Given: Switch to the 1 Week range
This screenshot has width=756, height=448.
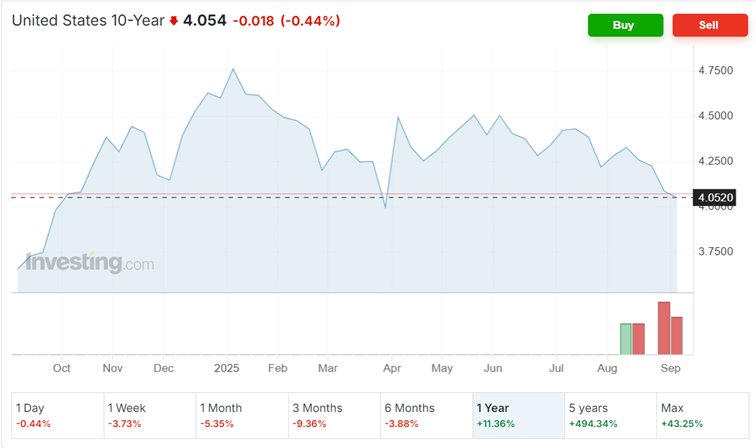Looking at the screenshot, I should [150, 415].
